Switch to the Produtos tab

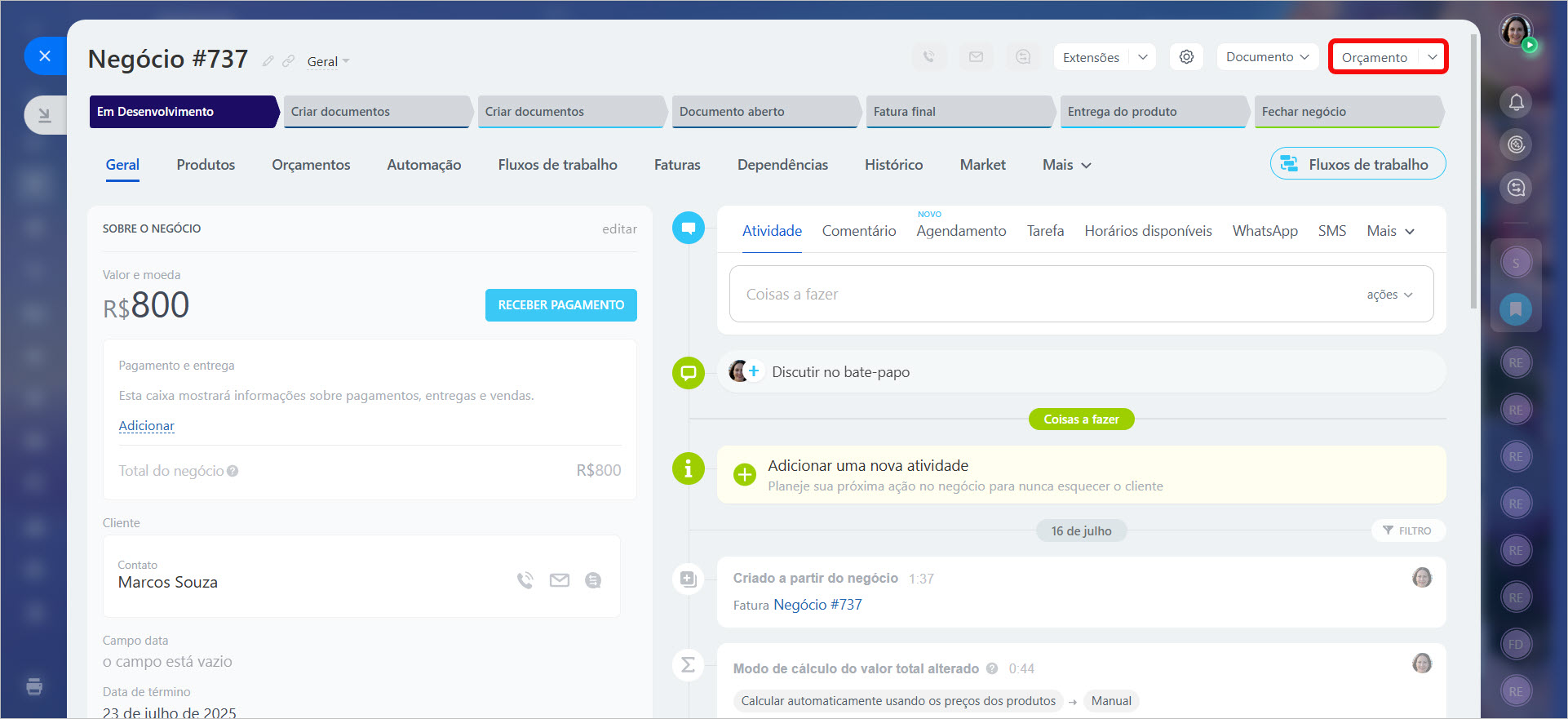pos(206,165)
